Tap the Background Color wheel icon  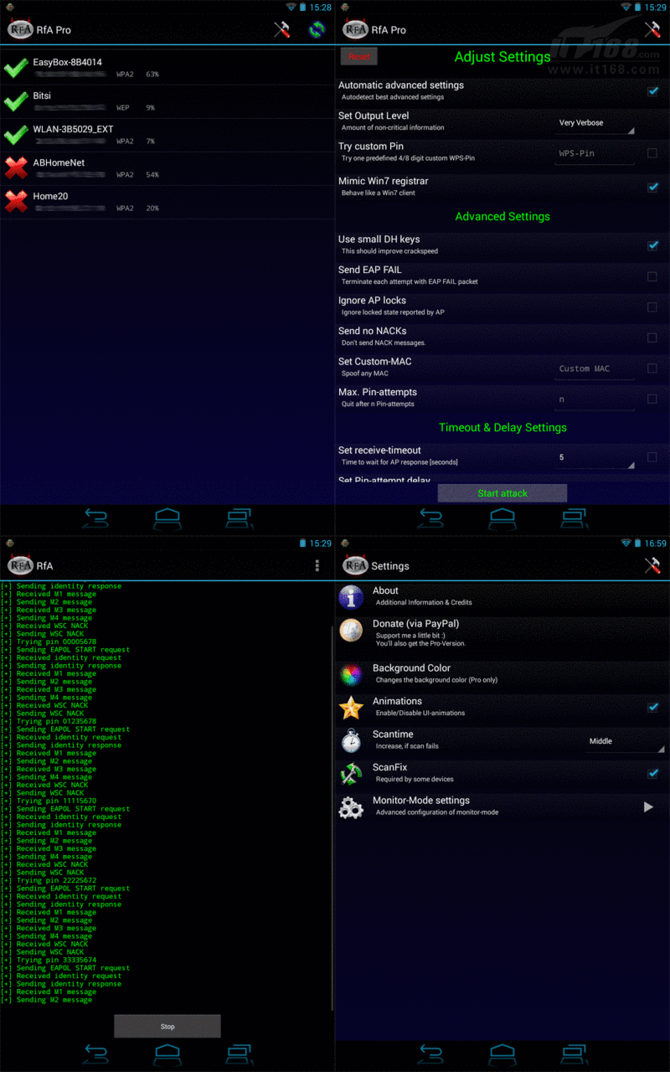tap(351, 674)
